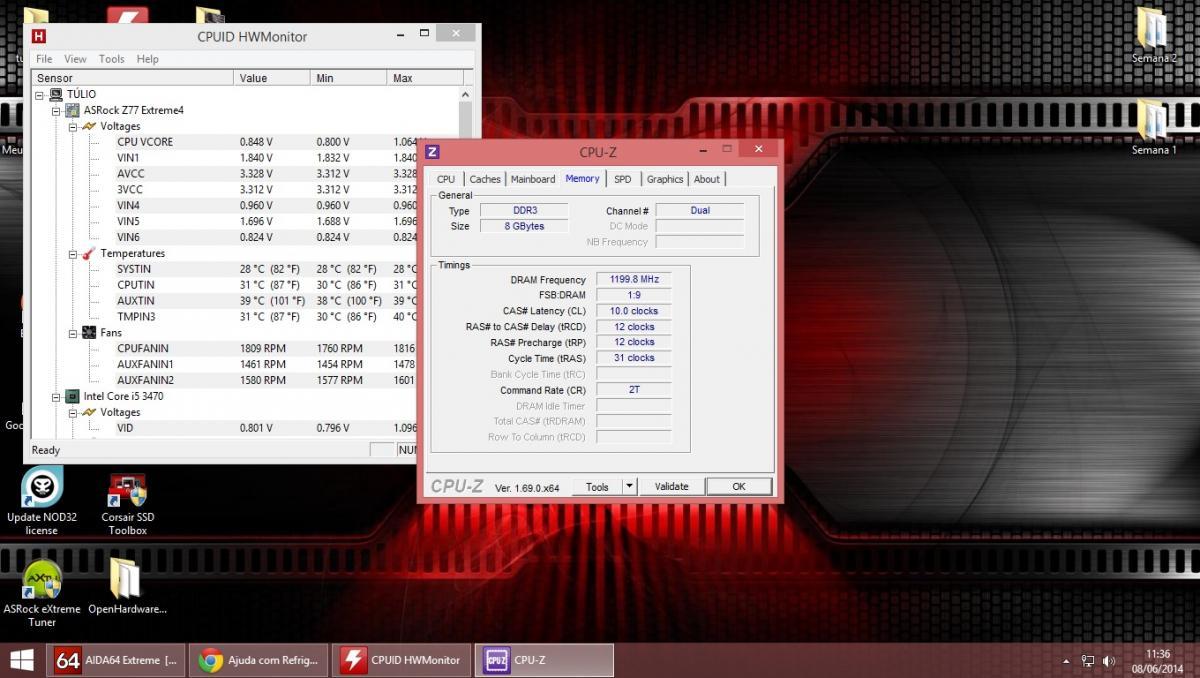Click the Validate button in CPU-Z
This screenshot has height=678, width=1200.
pyautogui.click(x=671, y=487)
